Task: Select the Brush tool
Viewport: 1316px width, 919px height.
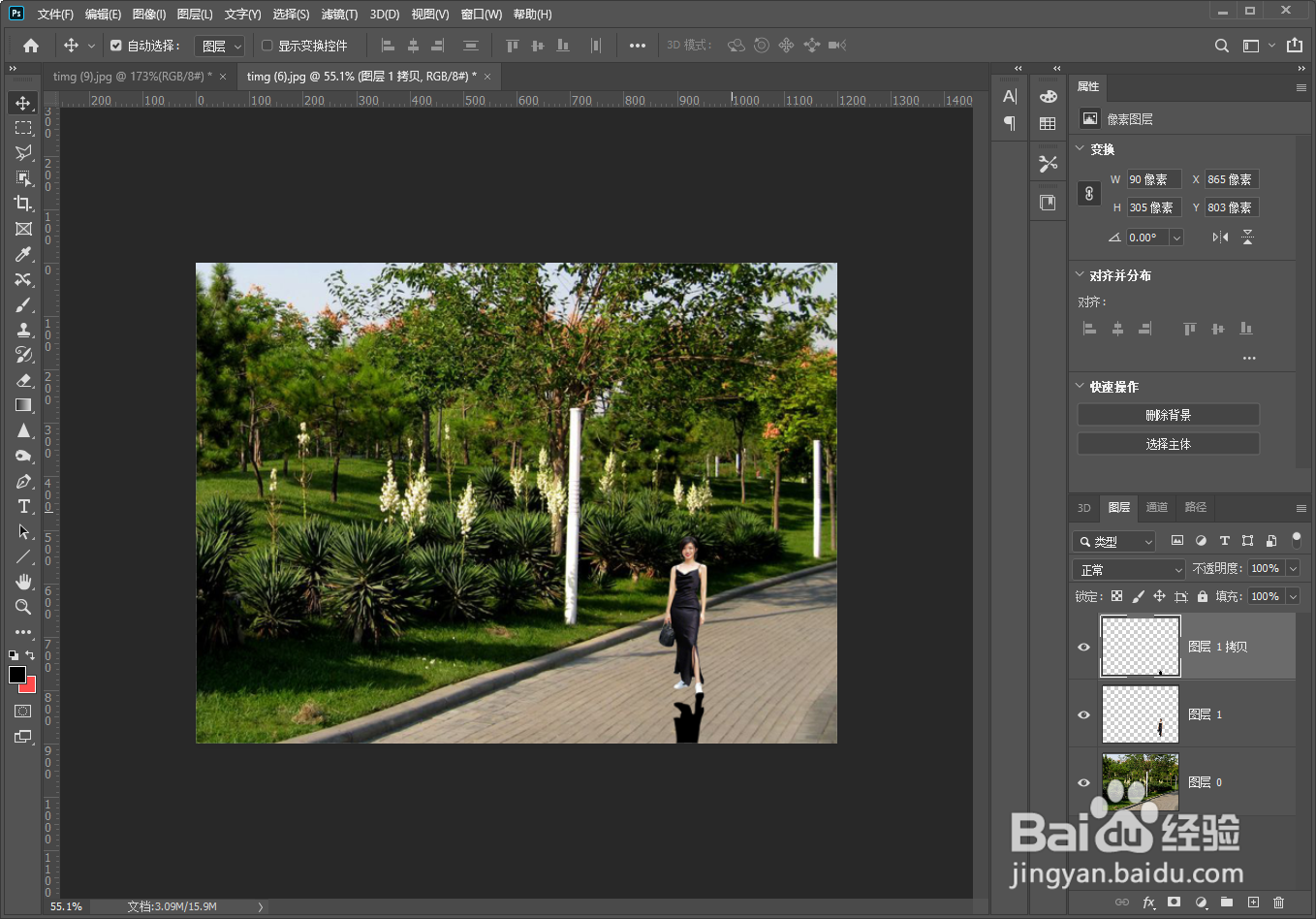Action: [23, 304]
